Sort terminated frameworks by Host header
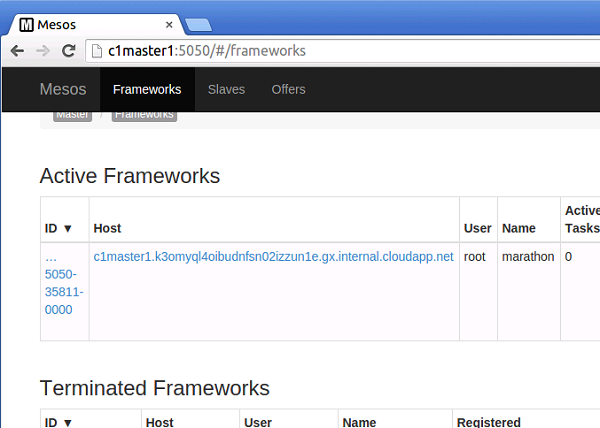Image resolution: width=600 pixels, height=428 pixels. pos(160,422)
